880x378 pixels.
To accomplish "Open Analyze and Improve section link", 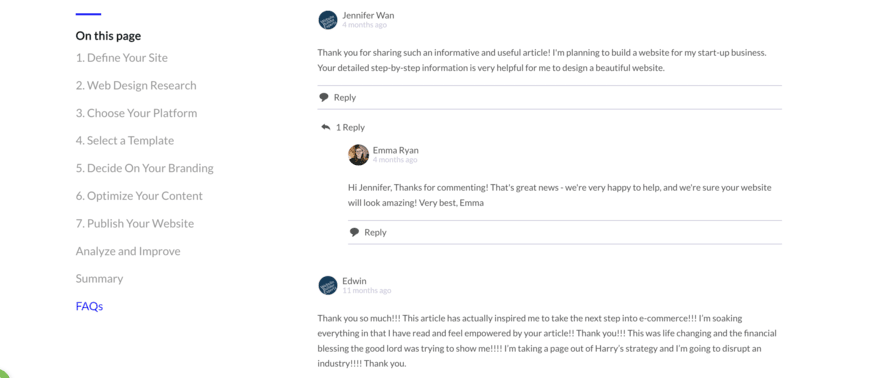I will (x=128, y=251).
